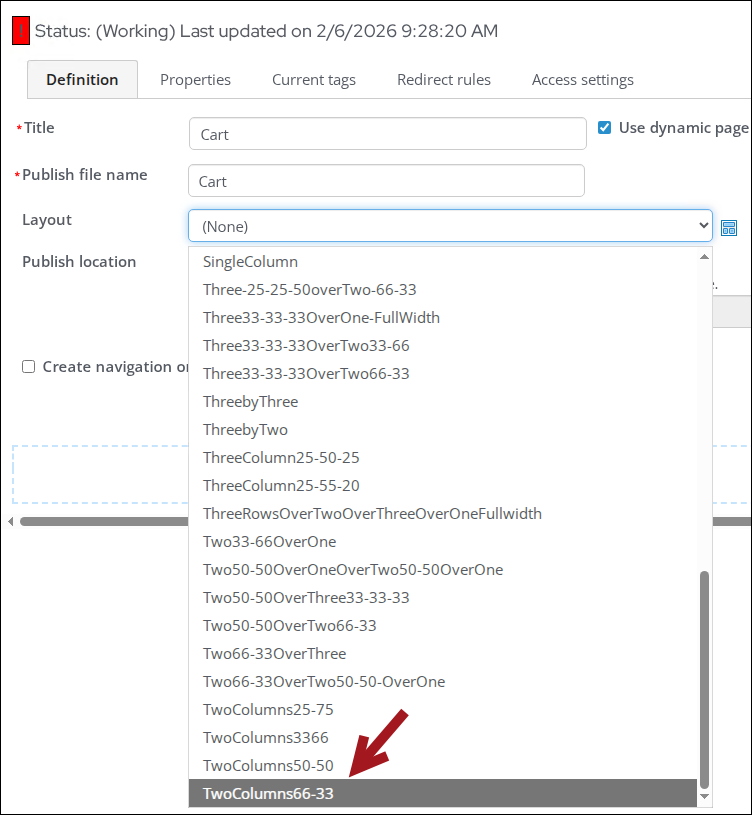
Task: Go to the Redirect rules tab
Action: [x=443, y=80]
